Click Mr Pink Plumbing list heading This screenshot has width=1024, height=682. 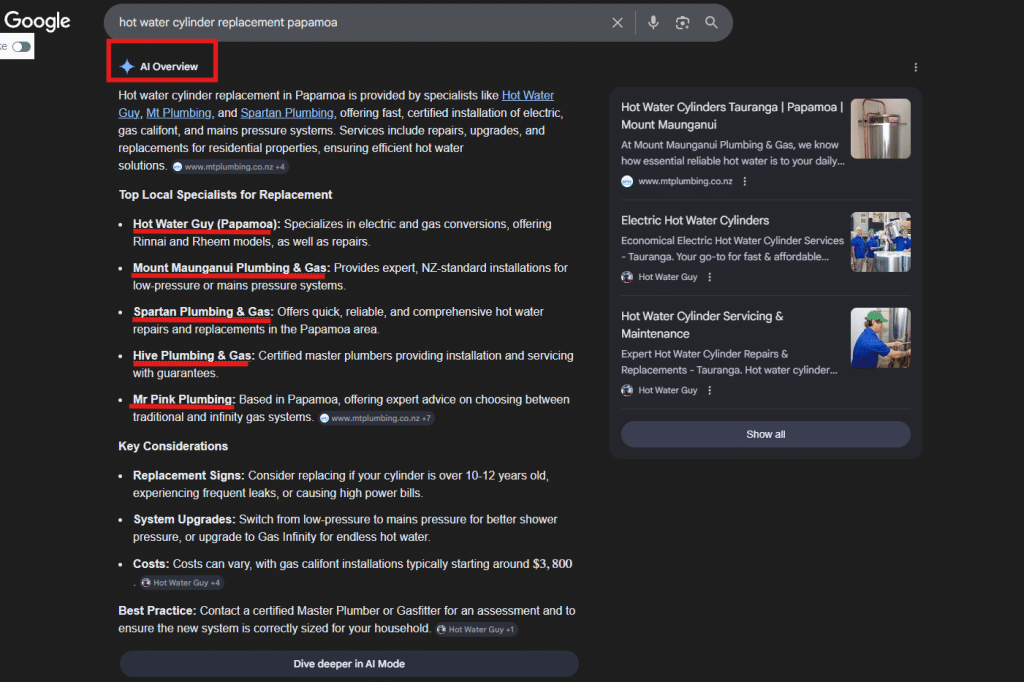tap(184, 399)
